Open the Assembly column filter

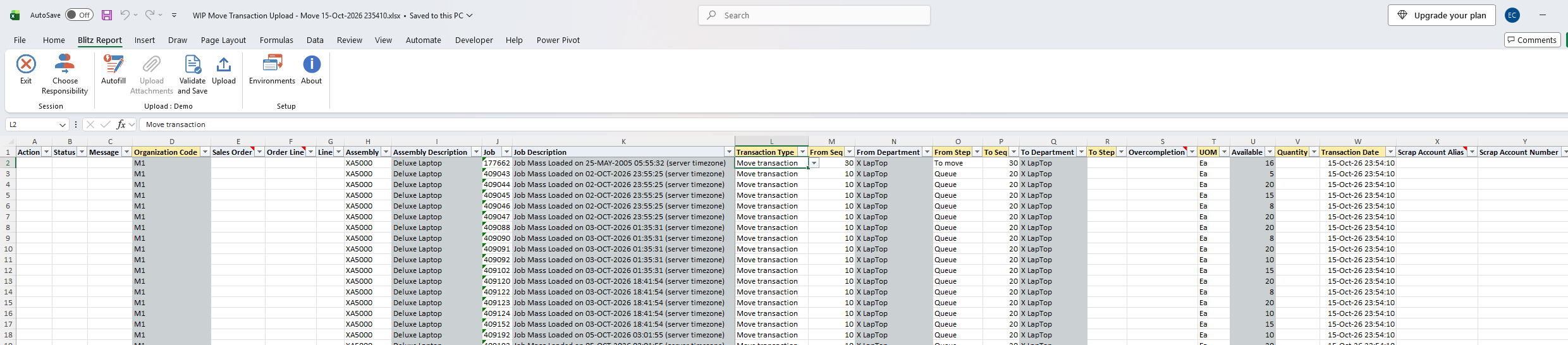tap(386, 152)
